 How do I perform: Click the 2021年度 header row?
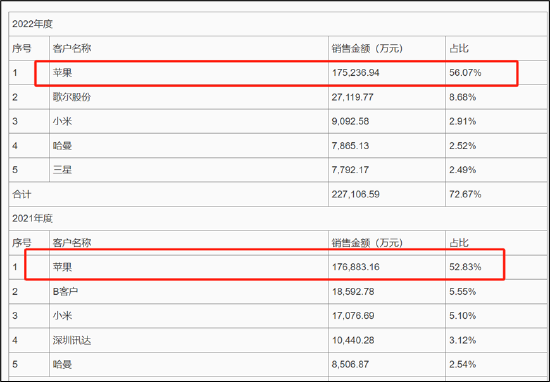click(x=279, y=219)
